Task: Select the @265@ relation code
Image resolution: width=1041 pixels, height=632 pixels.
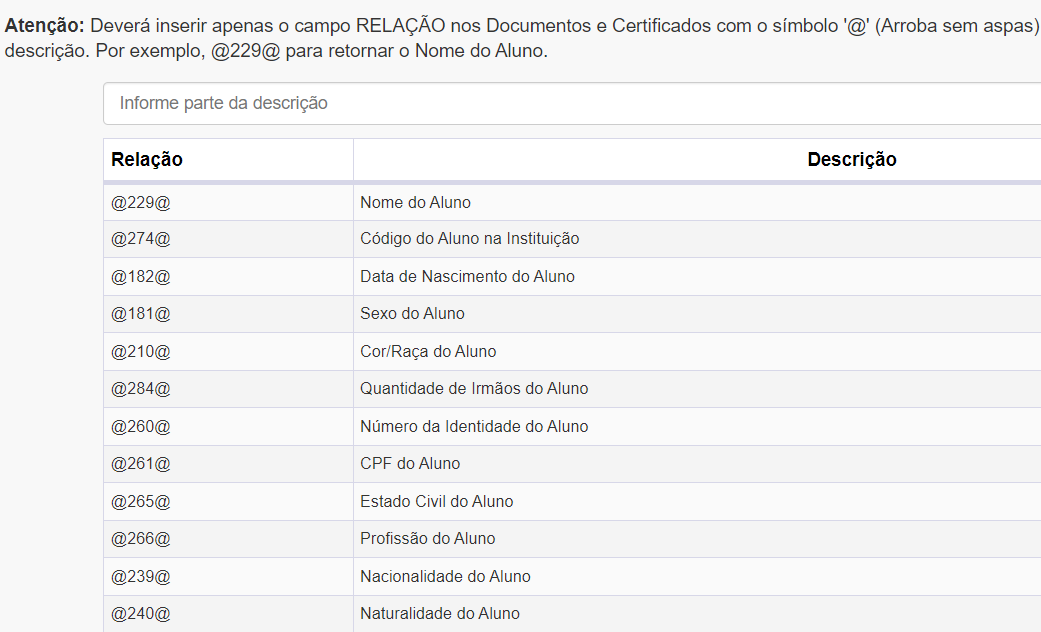Action: pyautogui.click(x=141, y=502)
